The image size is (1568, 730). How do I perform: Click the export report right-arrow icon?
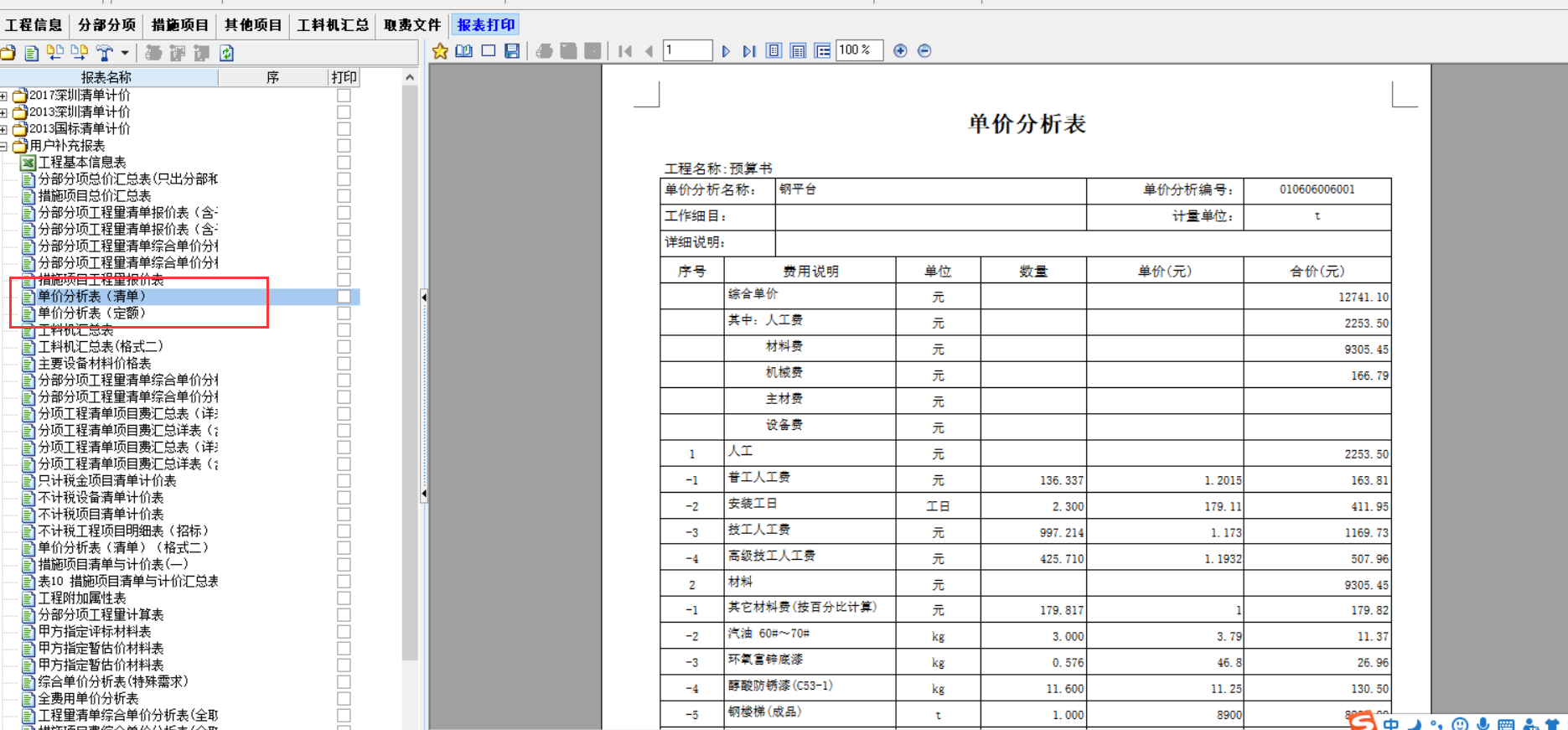pos(80,53)
